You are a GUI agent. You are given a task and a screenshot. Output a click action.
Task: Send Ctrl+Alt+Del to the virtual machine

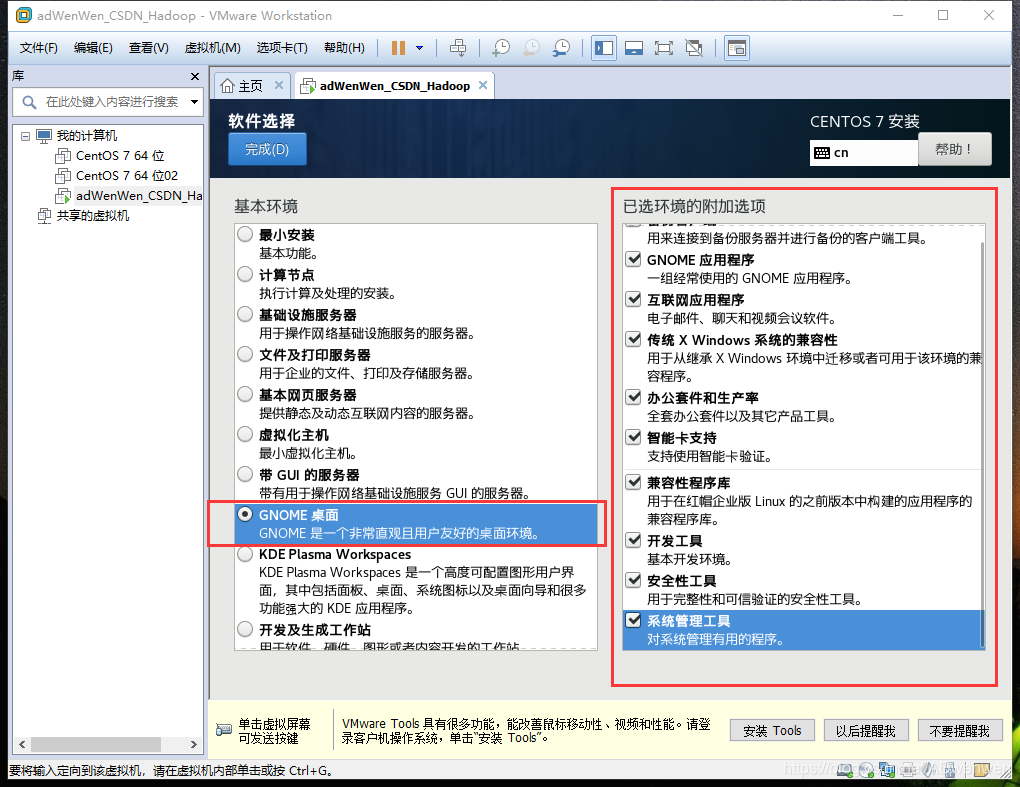[458, 48]
